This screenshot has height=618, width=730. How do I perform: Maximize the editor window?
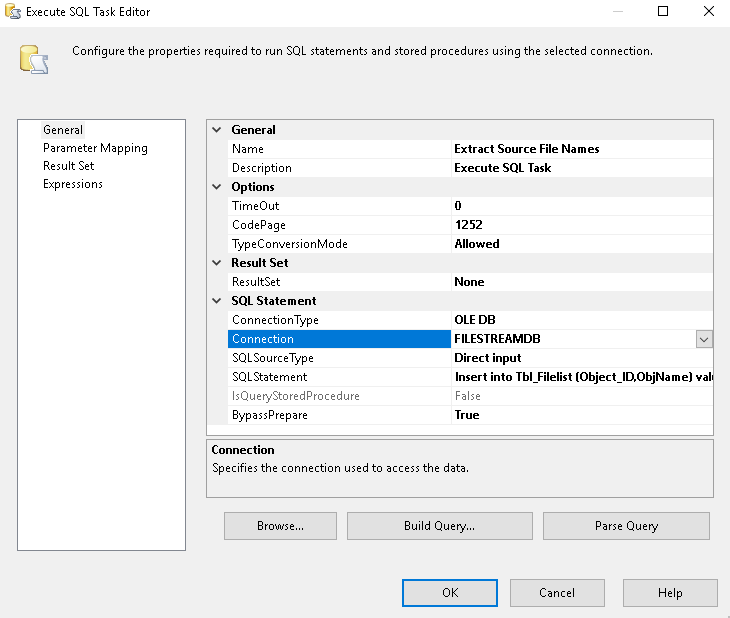(x=663, y=12)
